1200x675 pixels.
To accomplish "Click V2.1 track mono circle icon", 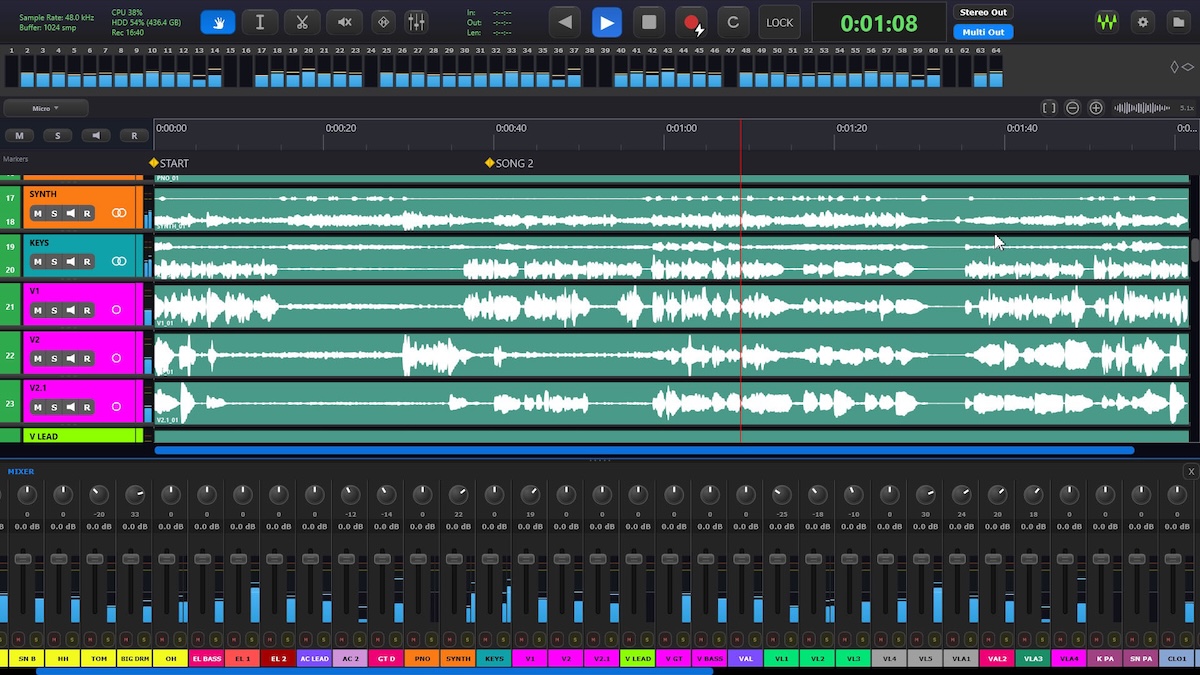I will point(116,407).
